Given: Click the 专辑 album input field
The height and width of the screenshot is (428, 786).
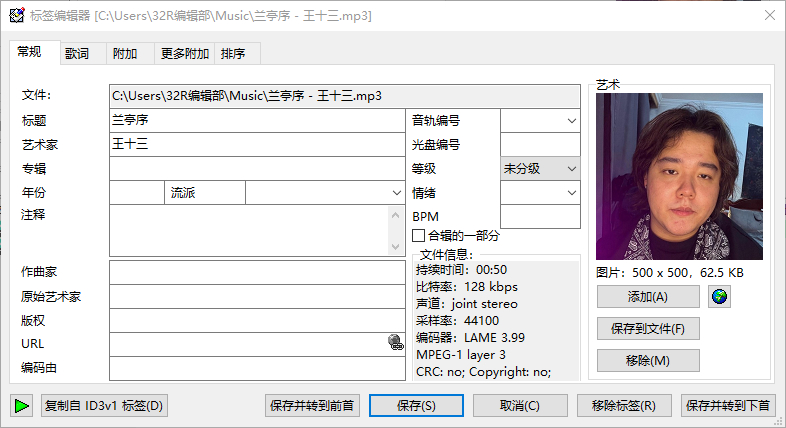Looking at the screenshot, I should (x=256, y=169).
